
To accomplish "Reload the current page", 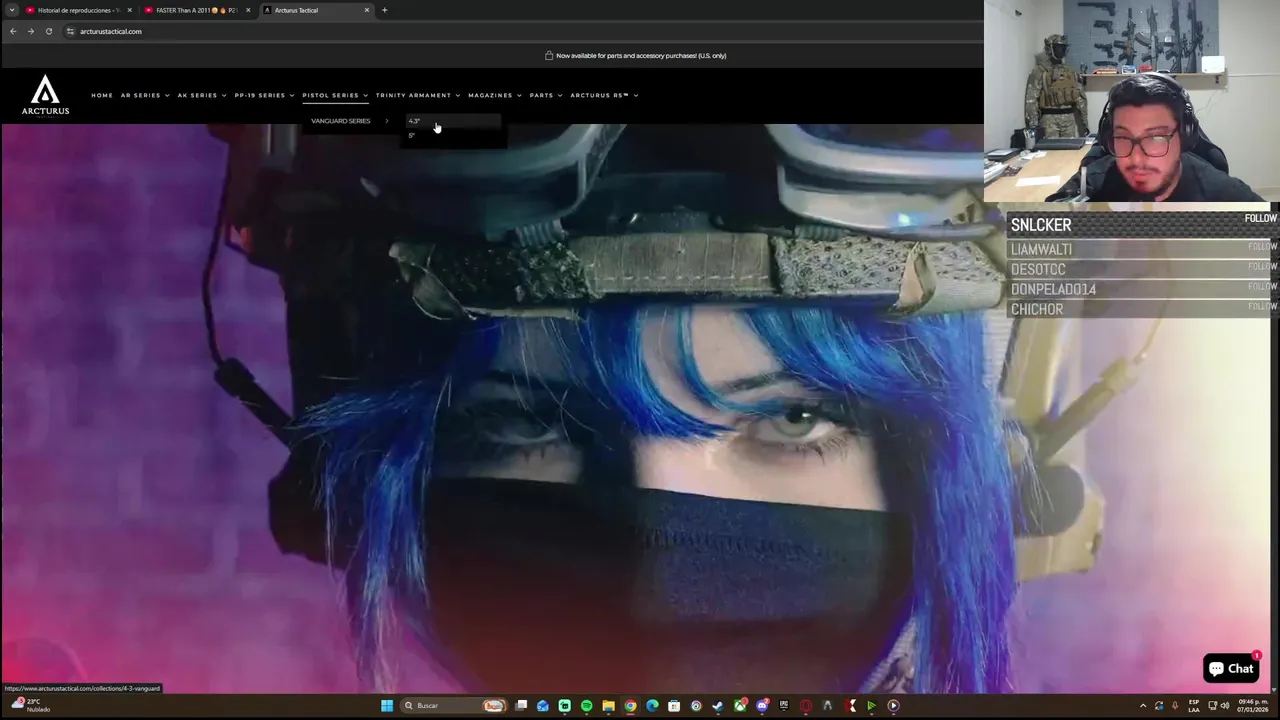I will pyautogui.click(x=48, y=31).
